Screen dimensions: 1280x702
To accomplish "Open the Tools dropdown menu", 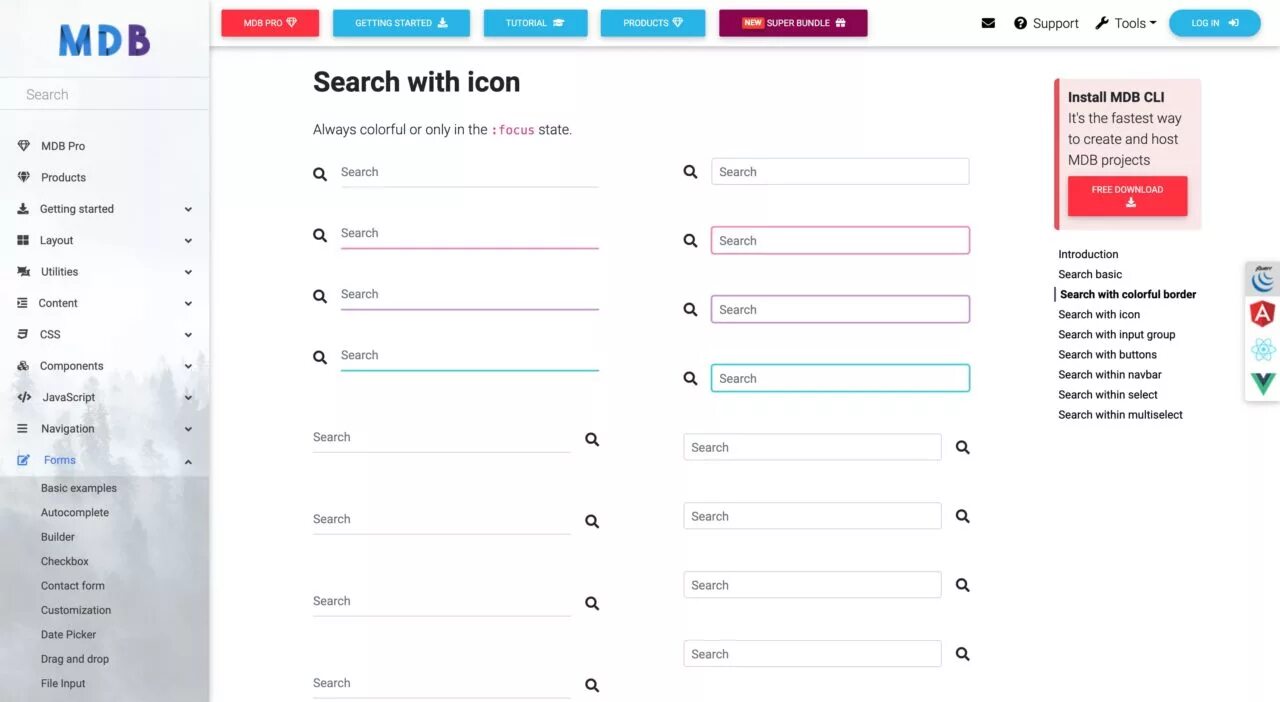I will (1125, 23).
